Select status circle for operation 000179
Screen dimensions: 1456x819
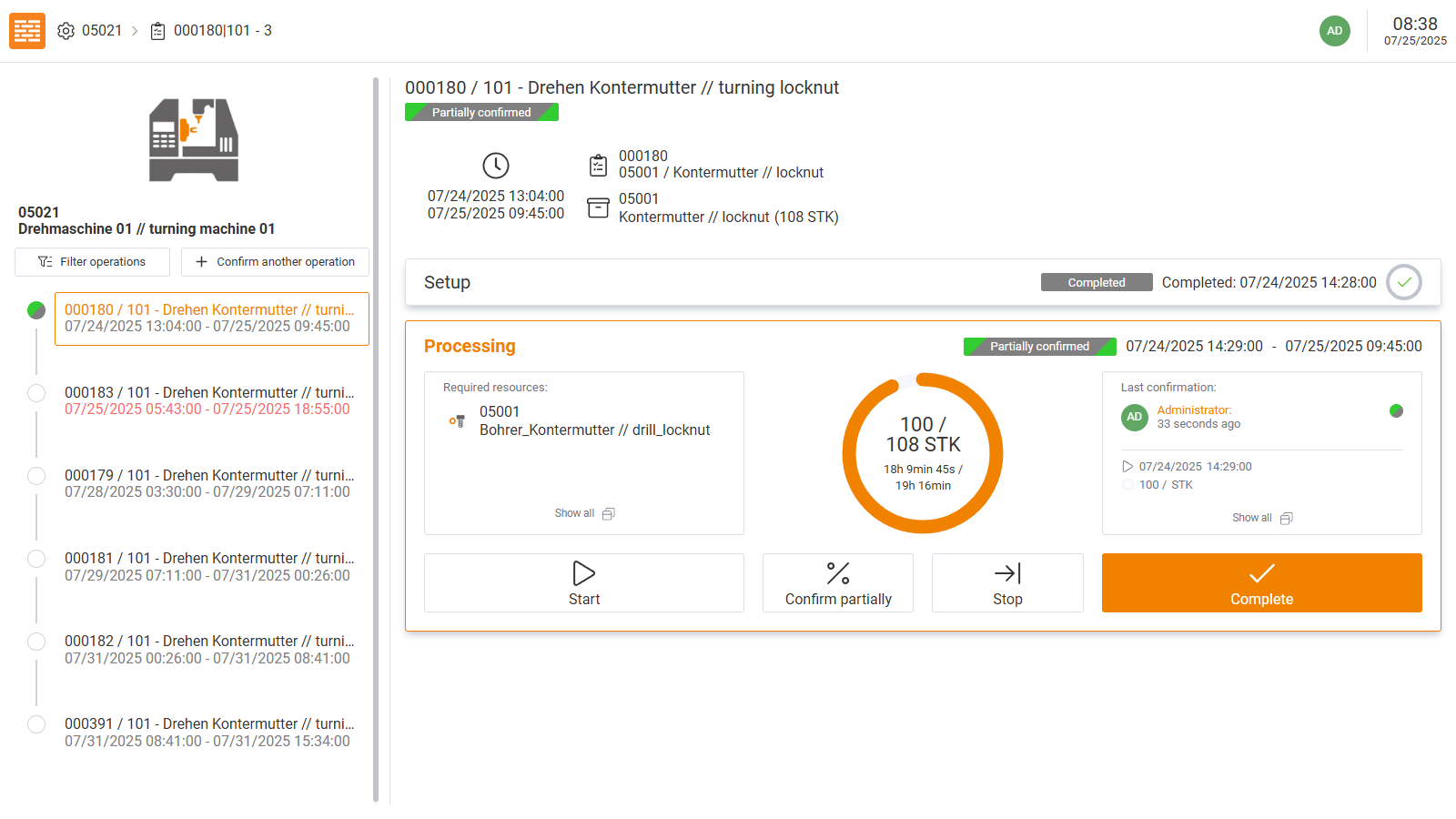pyautogui.click(x=36, y=476)
